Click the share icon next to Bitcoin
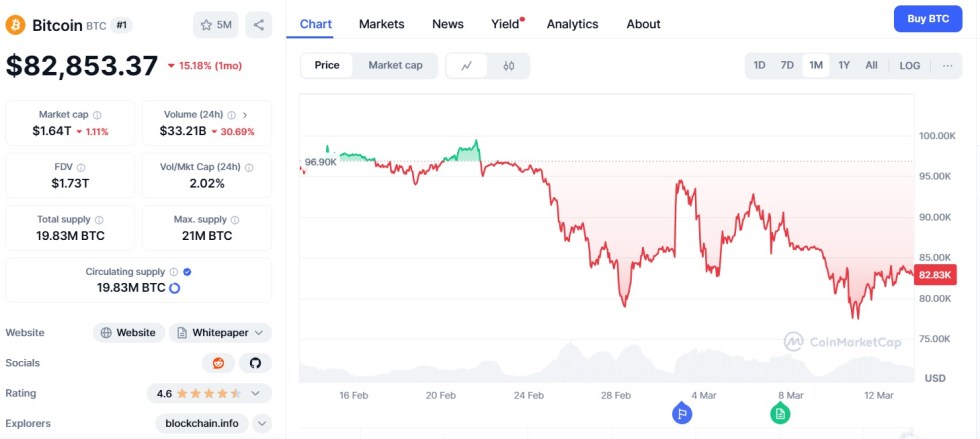Image resolution: width=980 pixels, height=439 pixels. 258,25
